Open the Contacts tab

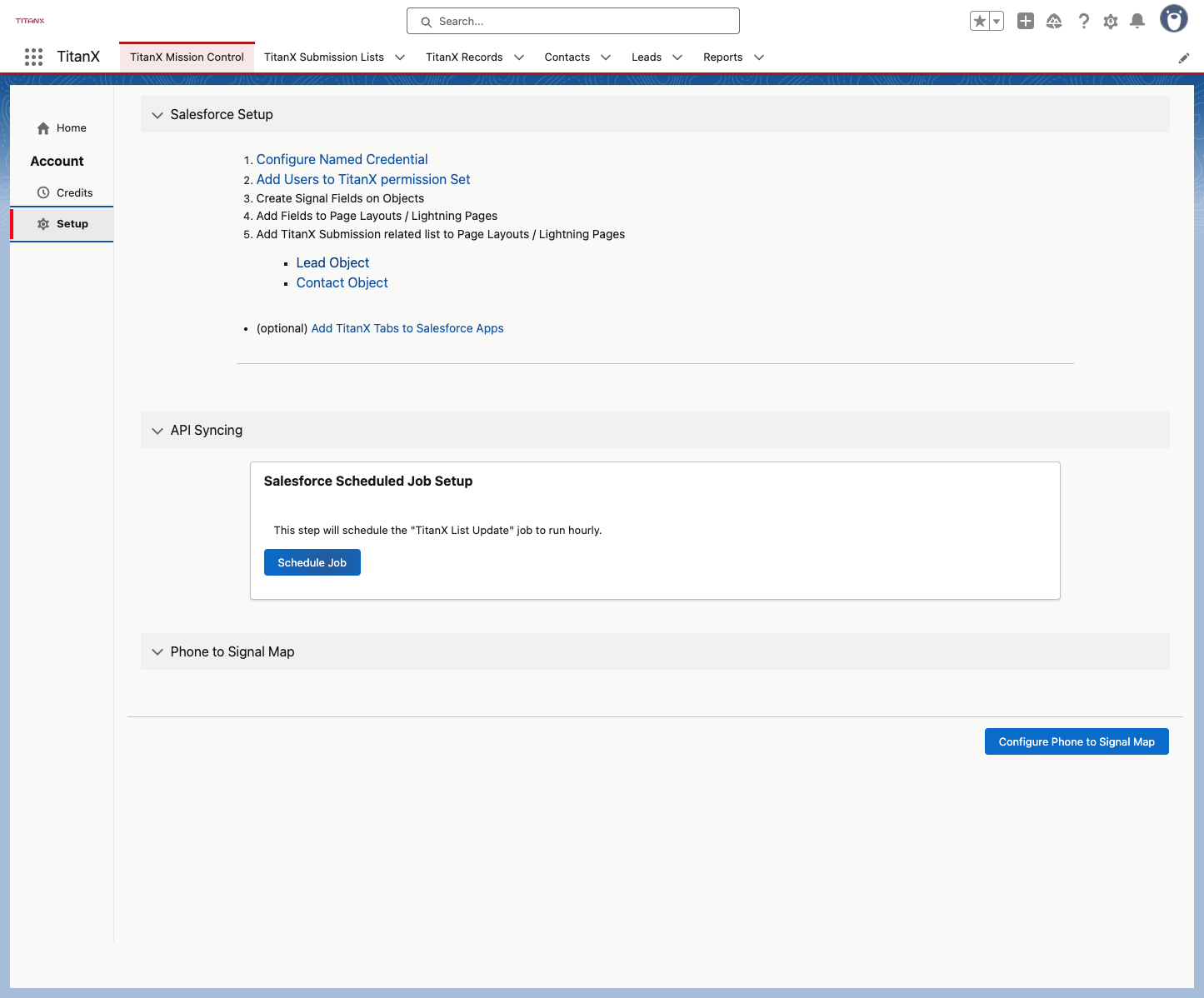pos(567,57)
